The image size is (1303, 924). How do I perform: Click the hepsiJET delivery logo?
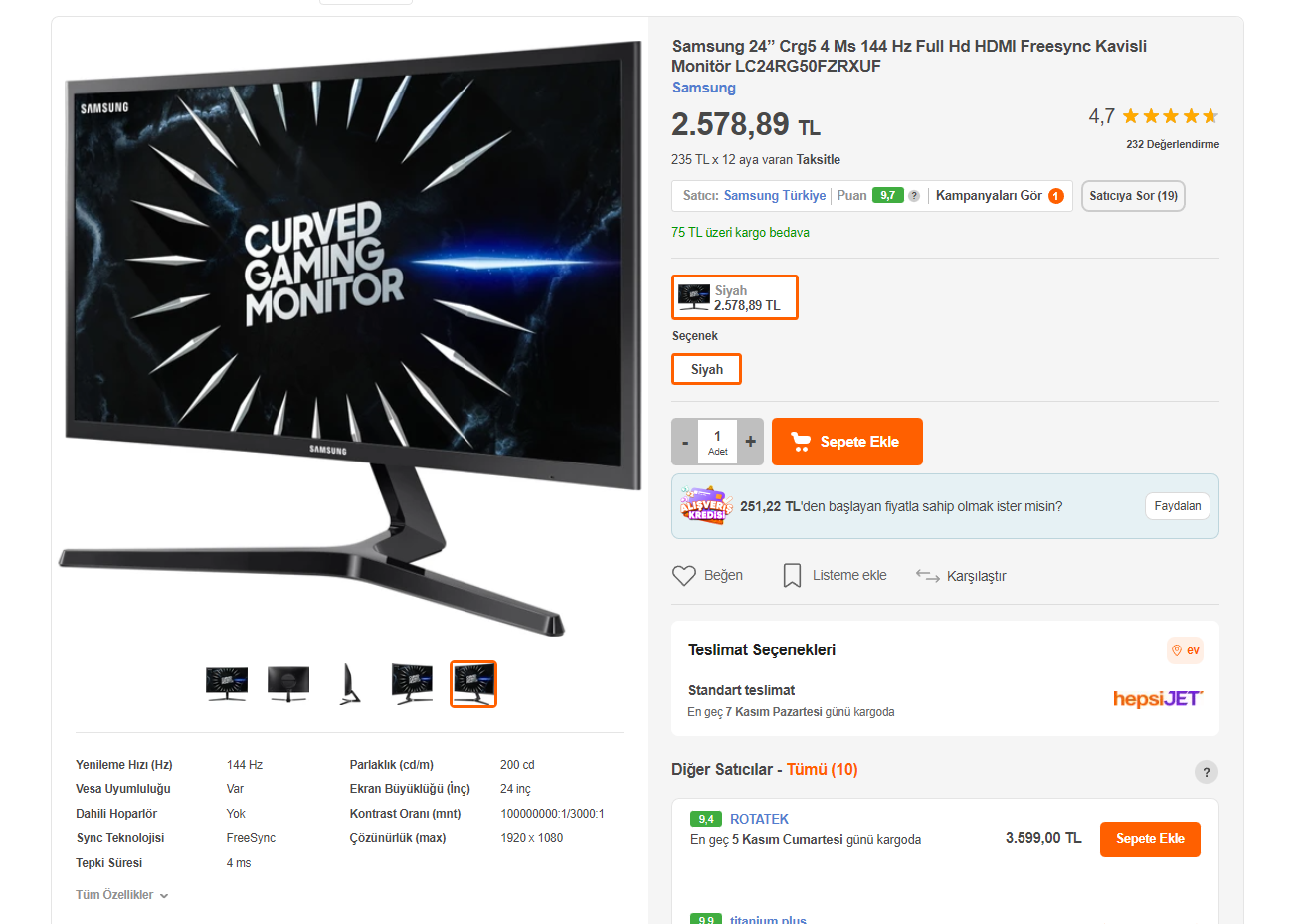click(x=1158, y=699)
